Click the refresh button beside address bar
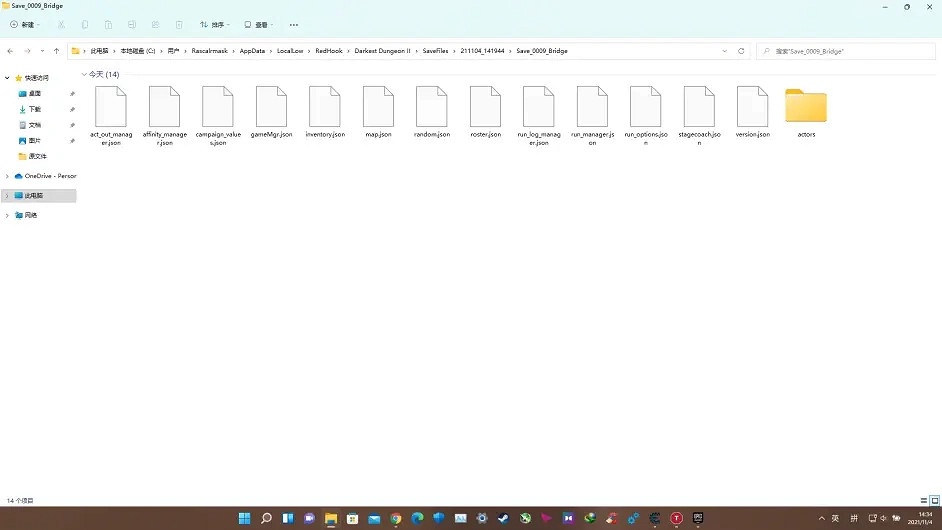The image size is (942, 530). point(741,51)
